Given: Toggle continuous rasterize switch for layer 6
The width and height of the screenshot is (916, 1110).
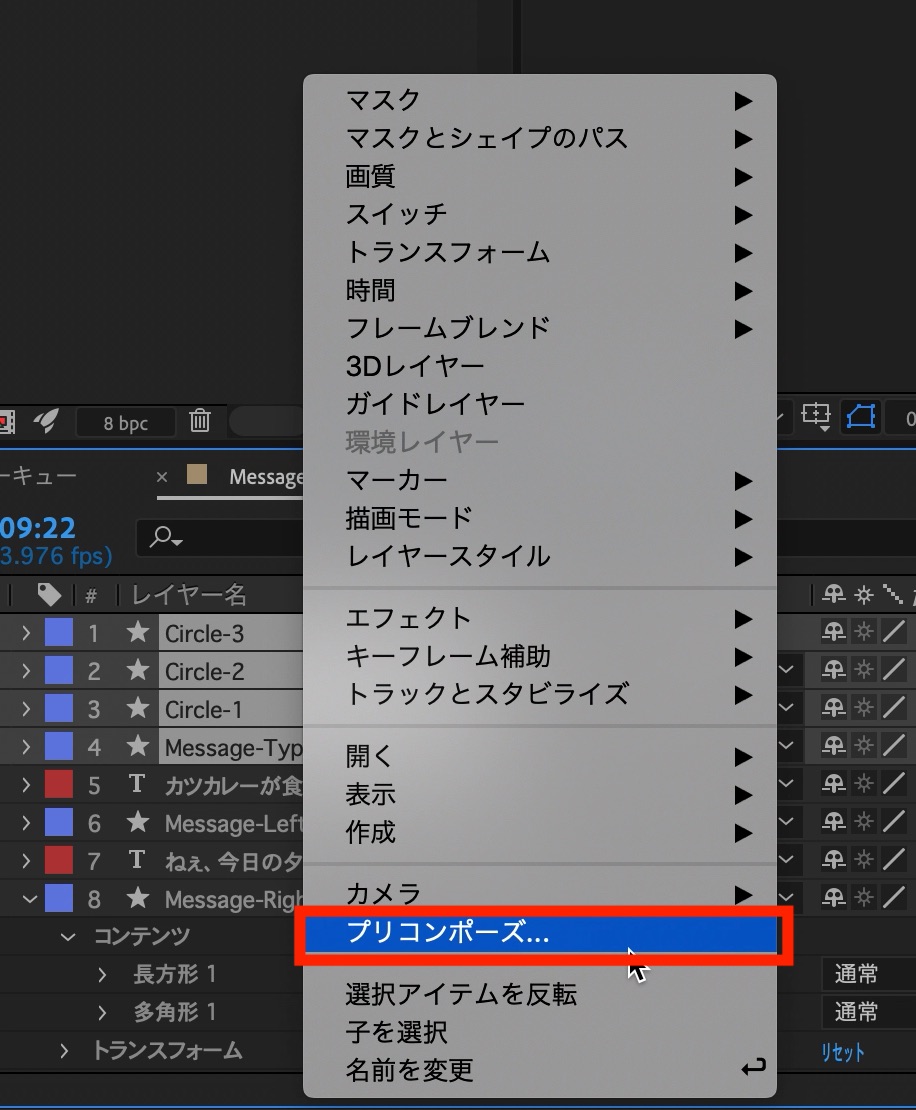Looking at the screenshot, I should coord(864,822).
